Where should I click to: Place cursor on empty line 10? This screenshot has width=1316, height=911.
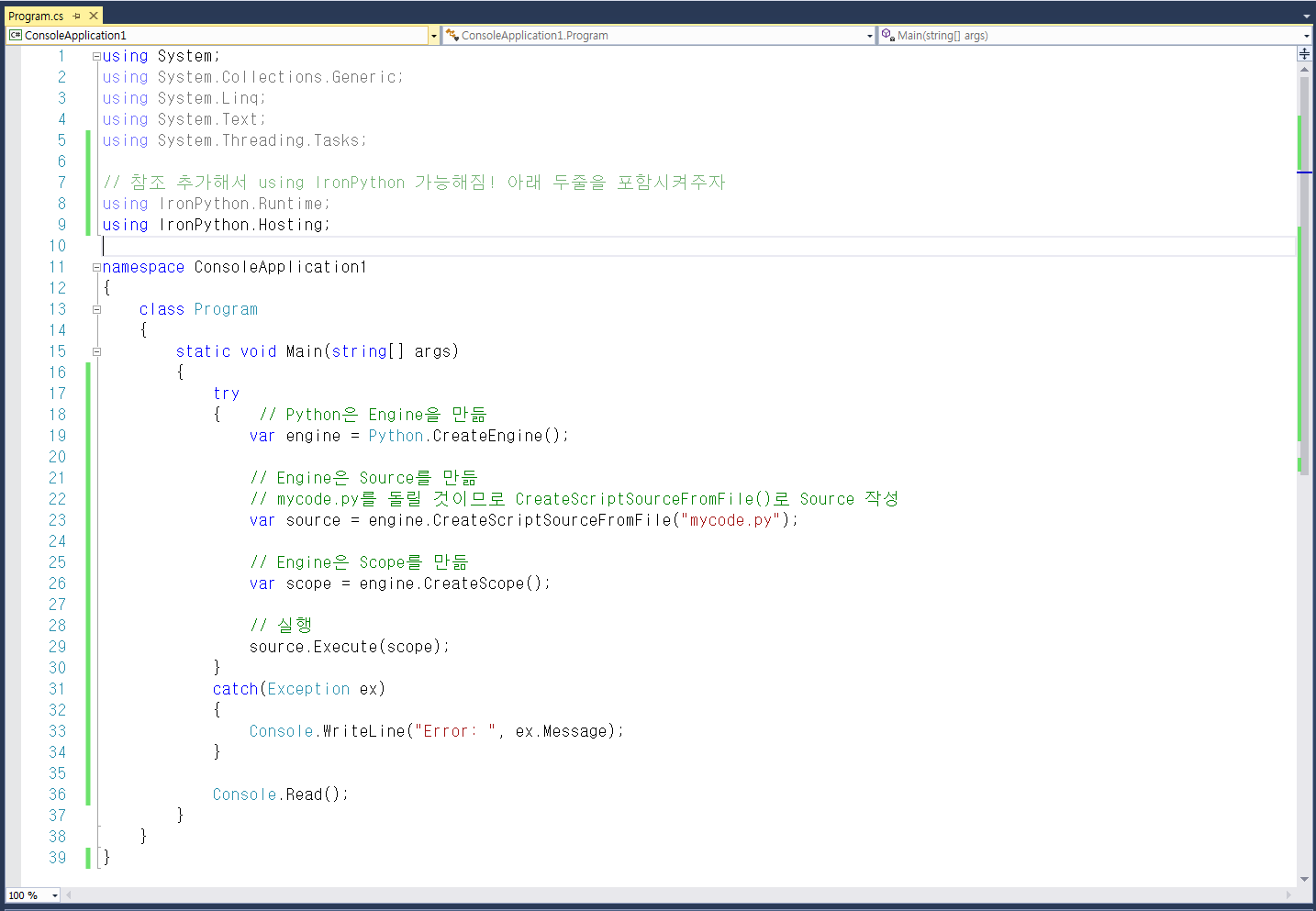(697, 246)
